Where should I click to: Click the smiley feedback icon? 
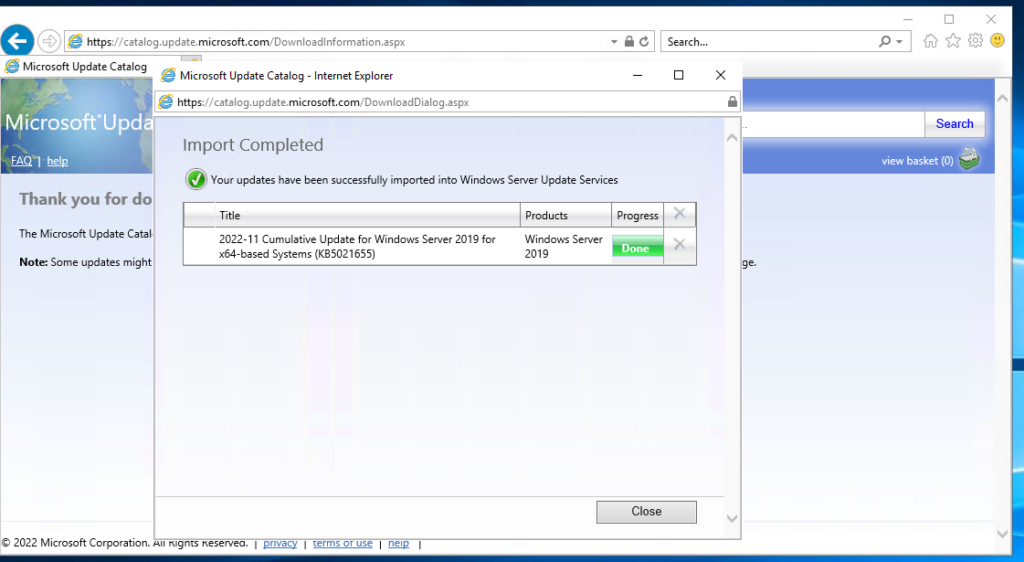(x=997, y=40)
